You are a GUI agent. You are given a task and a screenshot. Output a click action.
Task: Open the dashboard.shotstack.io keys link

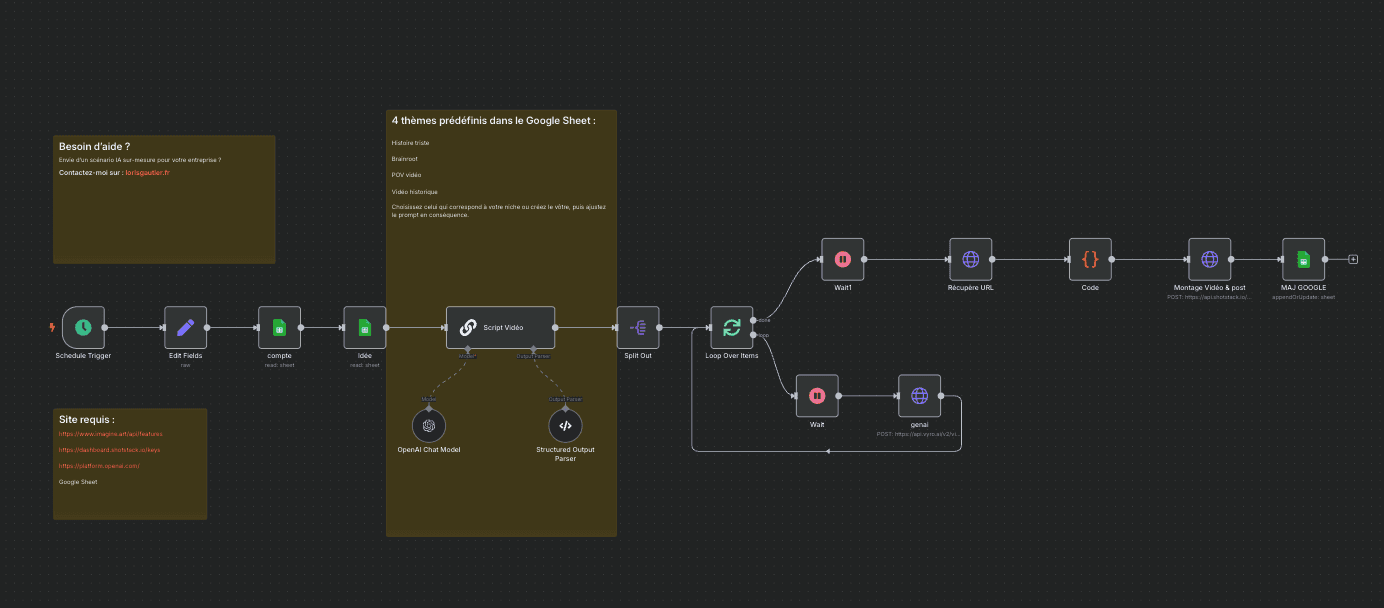click(110, 450)
